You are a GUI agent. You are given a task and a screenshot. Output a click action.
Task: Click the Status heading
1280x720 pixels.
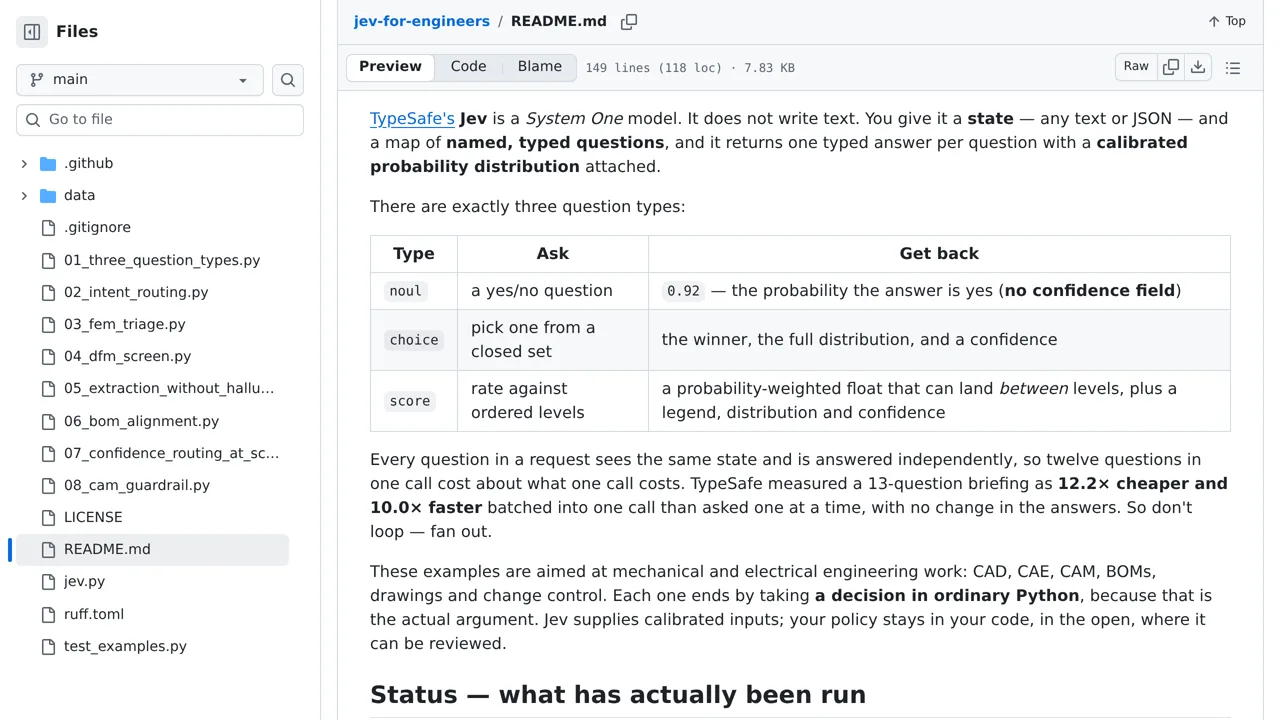618,694
